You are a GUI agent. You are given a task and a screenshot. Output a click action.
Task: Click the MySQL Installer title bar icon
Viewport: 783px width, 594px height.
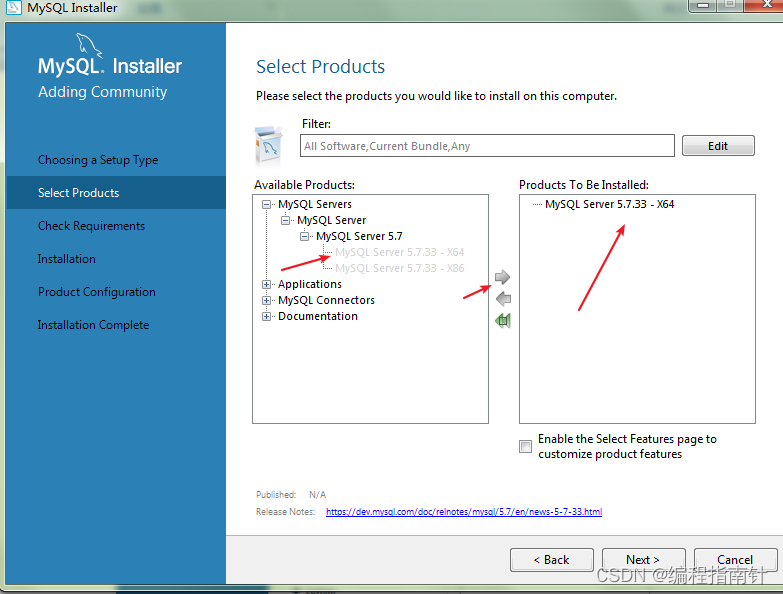tap(13, 7)
